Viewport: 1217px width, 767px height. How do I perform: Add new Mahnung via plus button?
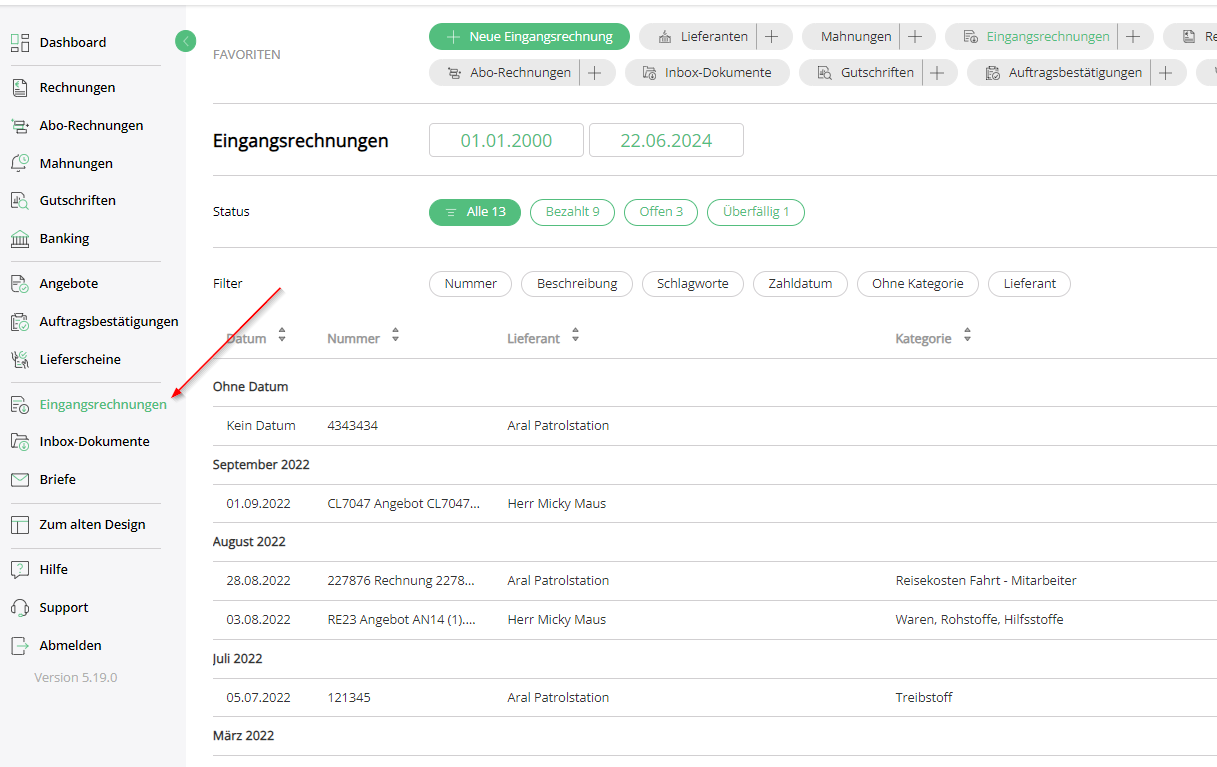pos(916,36)
